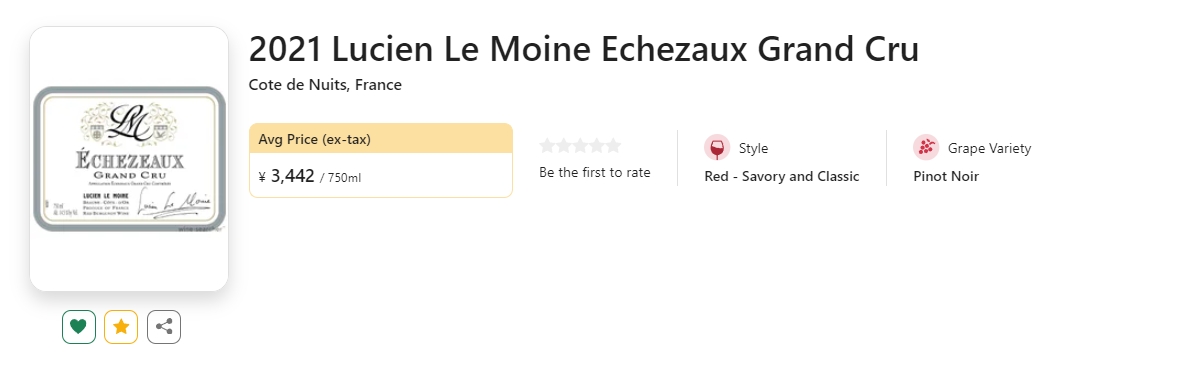Screen dimensions: 1194x370
Task: Open Red - Savory and Classic style
Action: pos(782,177)
